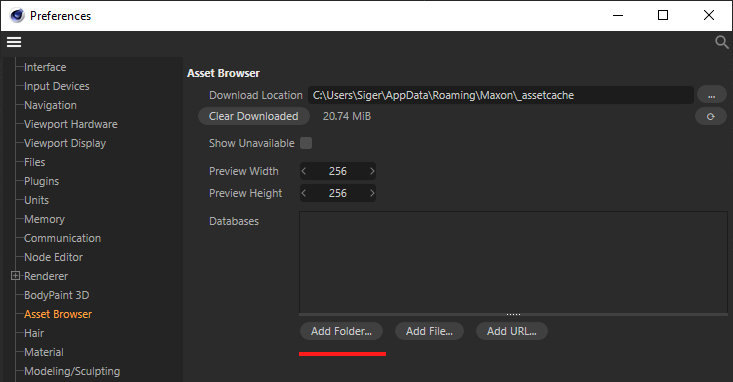The height and width of the screenshot is (382, 733).
Task: Click the Asset Browser section heading
Action: pyautogui.click(x=223, y=73)
